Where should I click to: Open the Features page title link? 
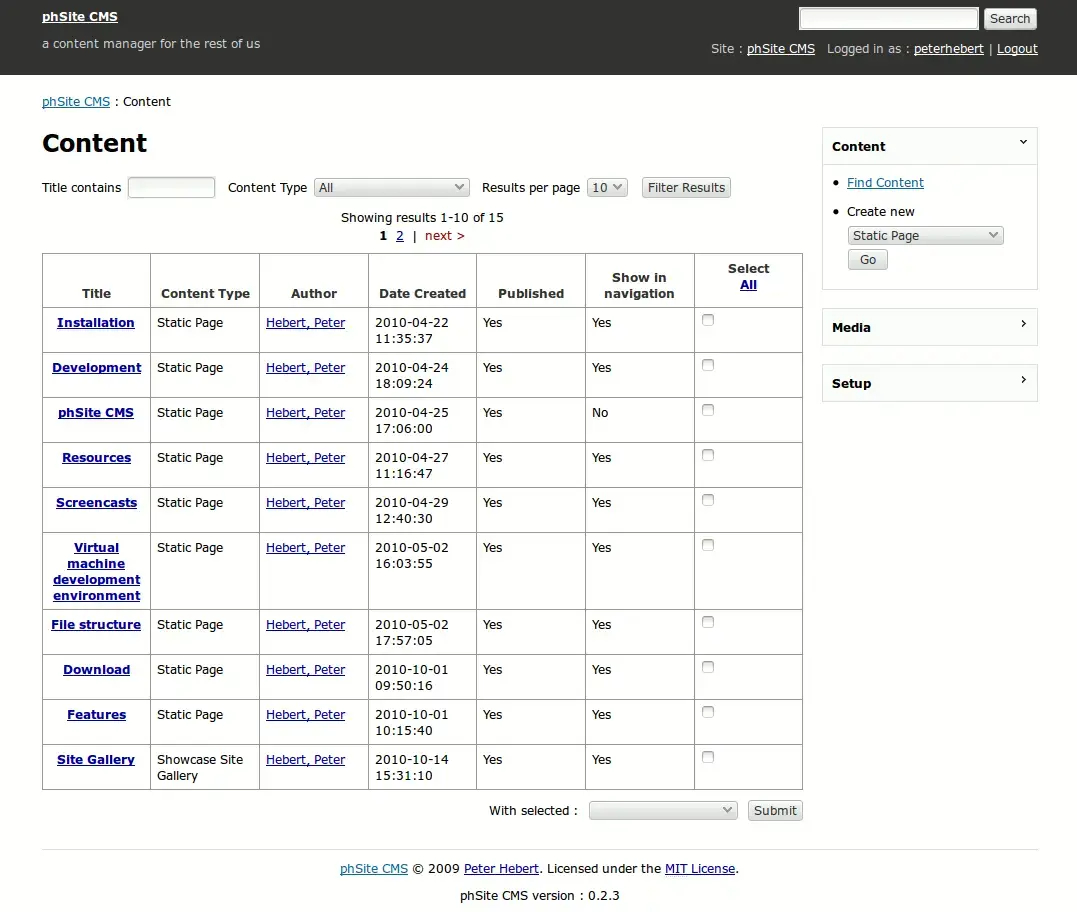coord(96,714)
